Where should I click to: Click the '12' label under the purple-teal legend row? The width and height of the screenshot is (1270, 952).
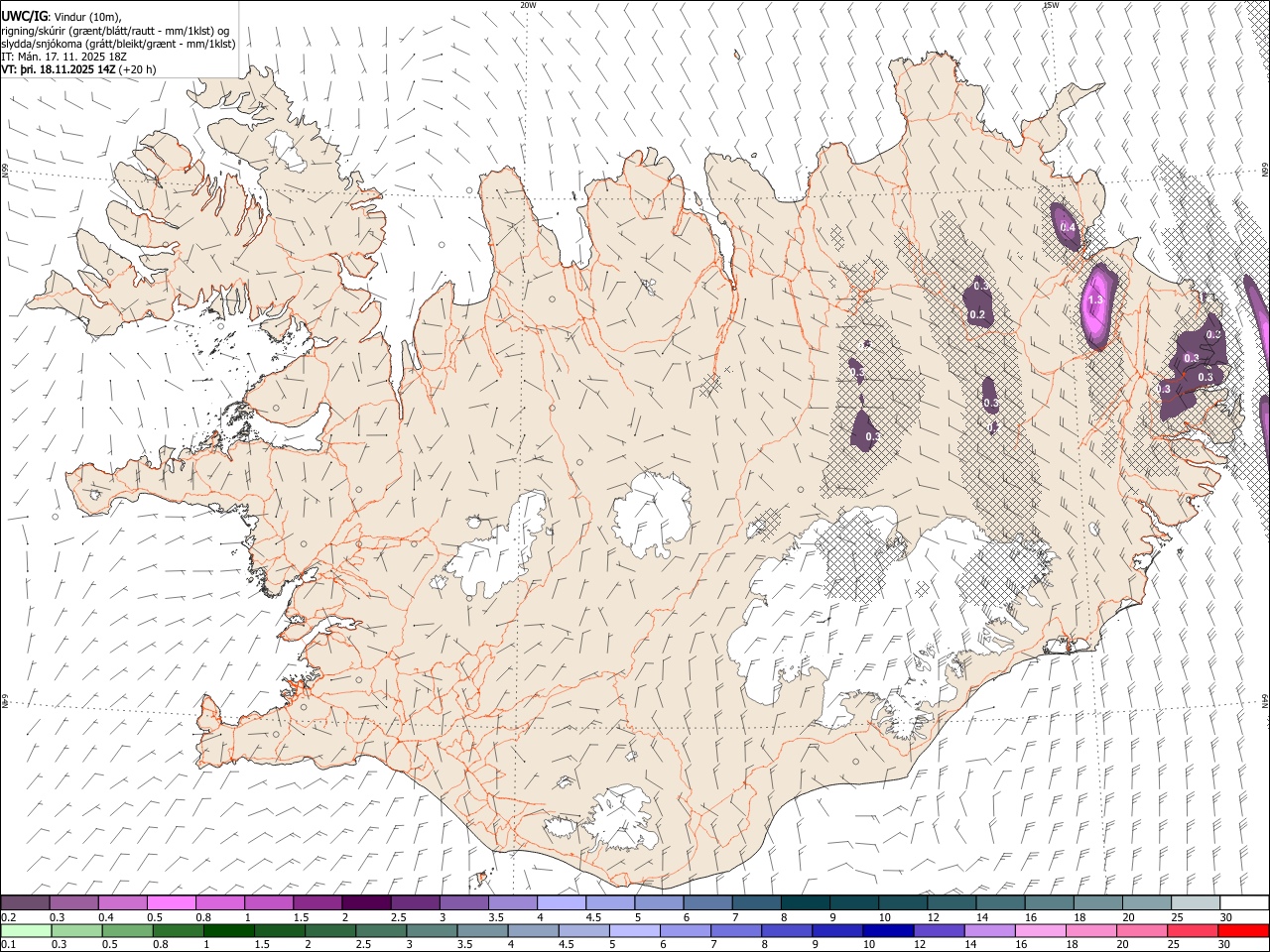coord(932,917)
